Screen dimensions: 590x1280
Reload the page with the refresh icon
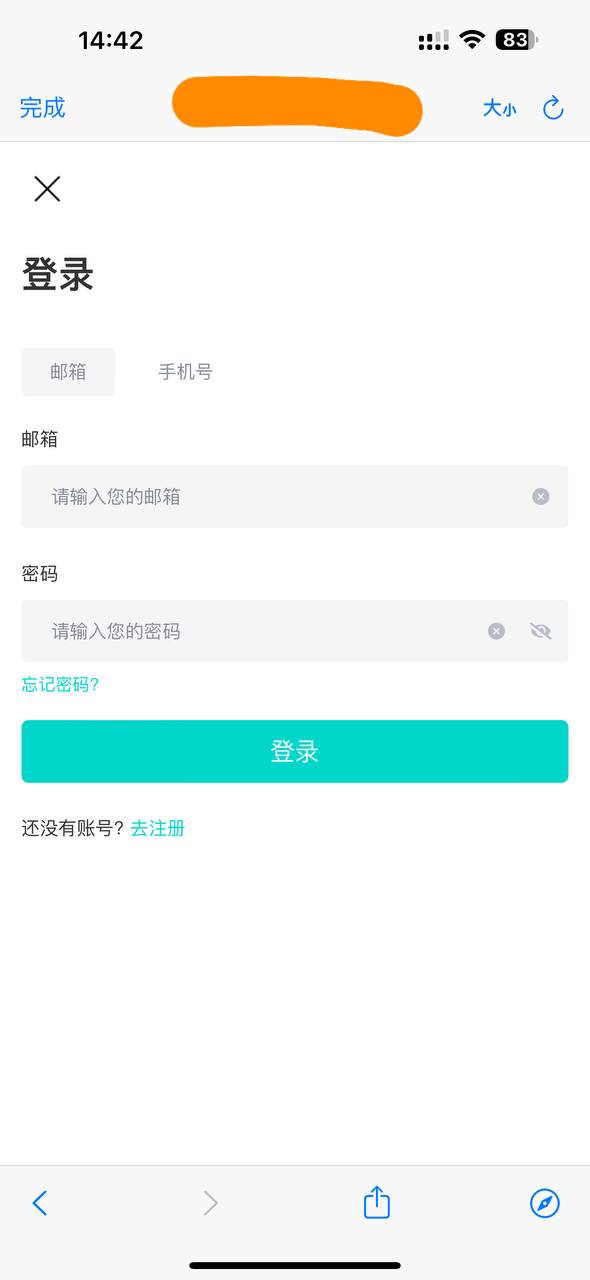(x=554, y=108)
